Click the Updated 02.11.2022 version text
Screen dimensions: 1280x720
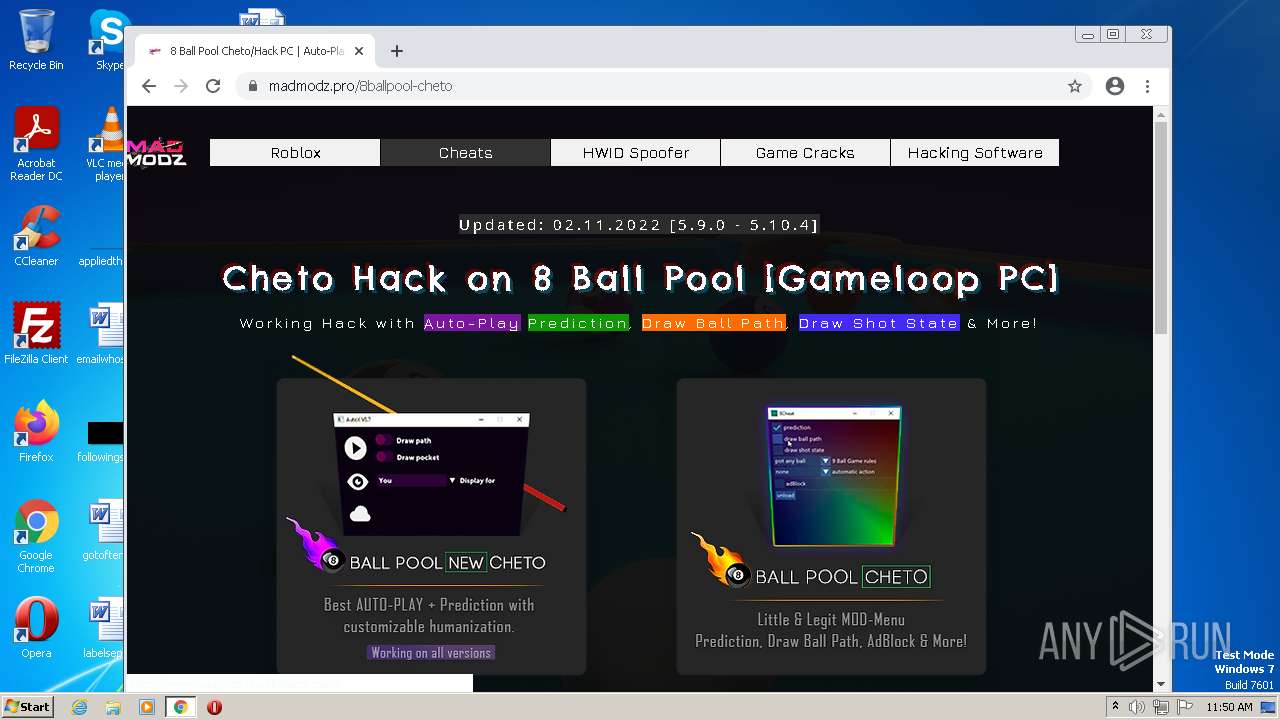tap(638, 225)
